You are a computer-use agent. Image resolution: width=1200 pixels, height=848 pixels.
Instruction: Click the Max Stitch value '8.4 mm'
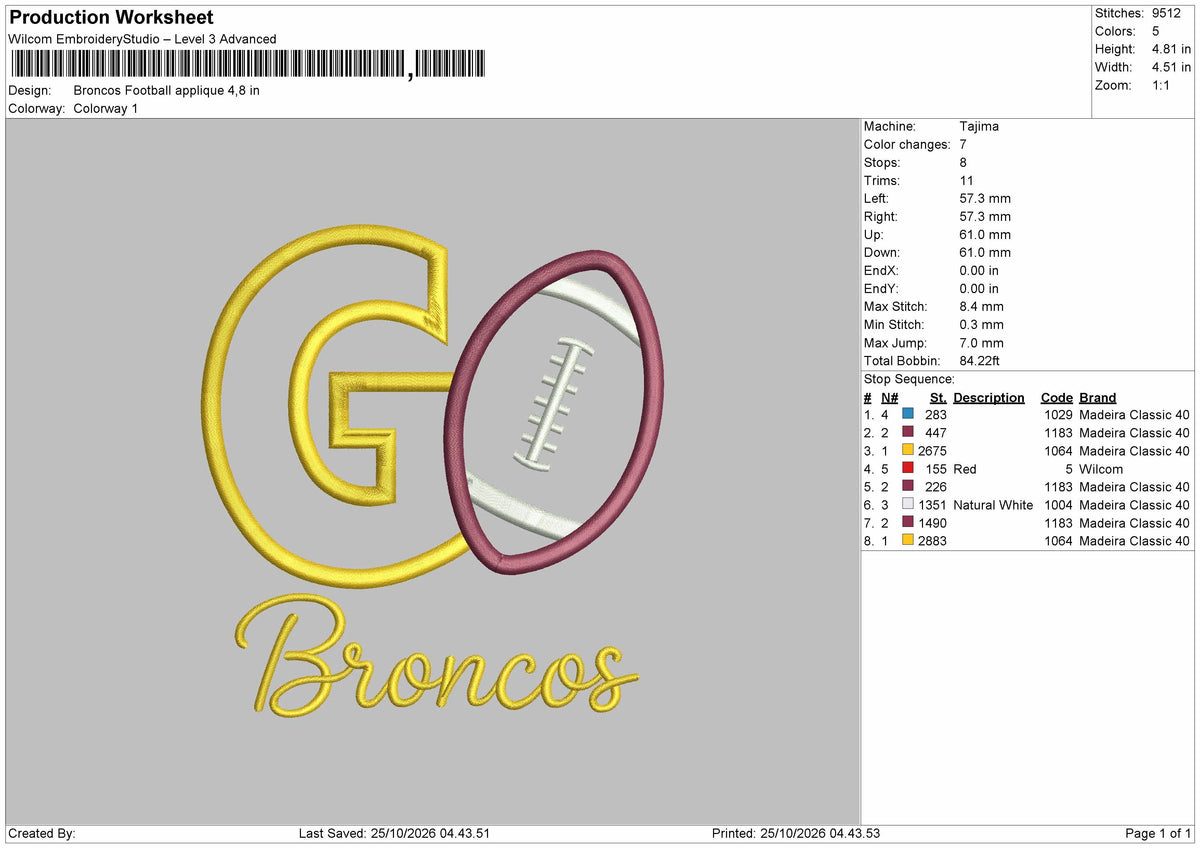pos(982,307)
